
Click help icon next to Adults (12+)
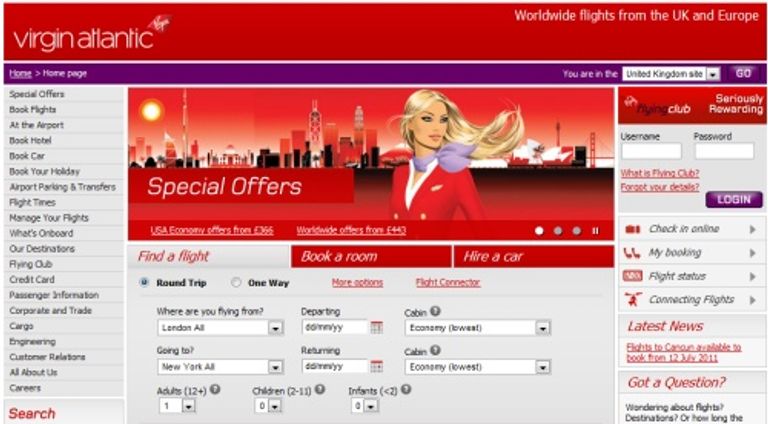[215, 390]
